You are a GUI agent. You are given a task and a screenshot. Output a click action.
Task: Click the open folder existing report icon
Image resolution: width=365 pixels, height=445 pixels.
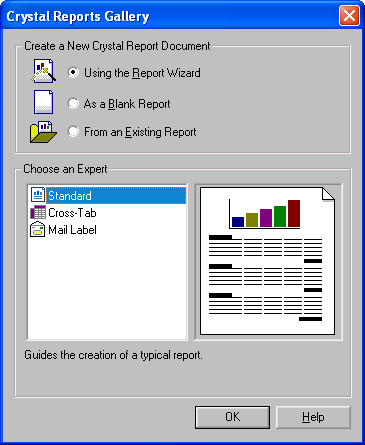[x=43, y=132]
